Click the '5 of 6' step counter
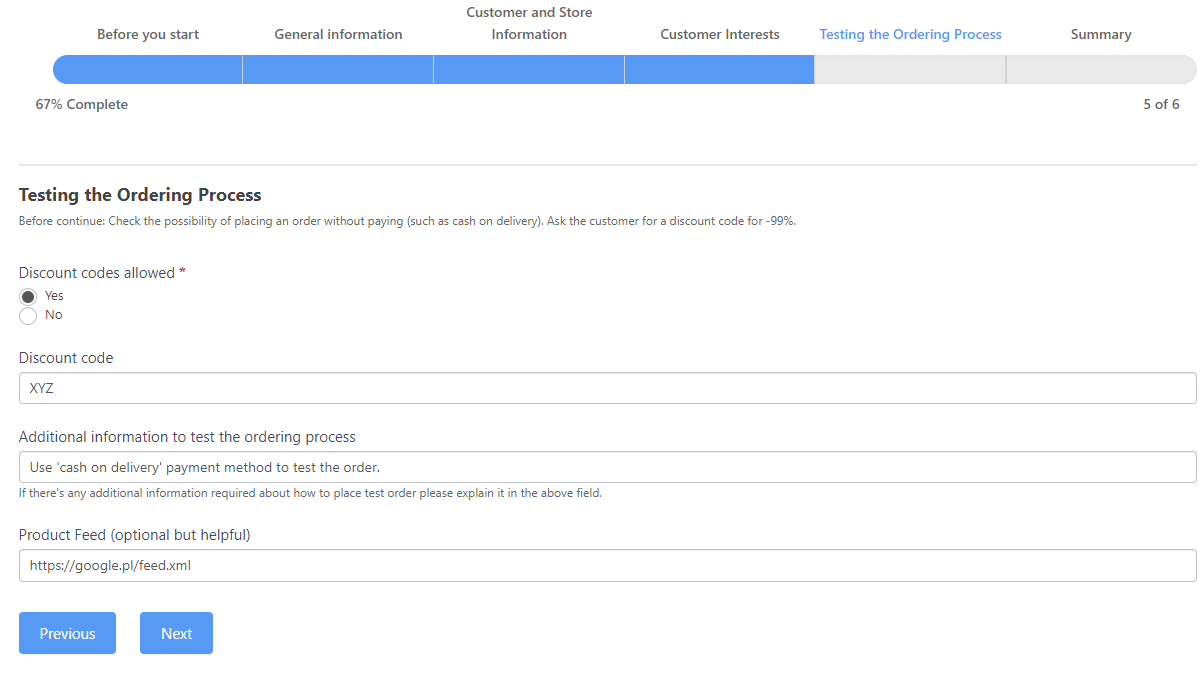 click(1160, 104)
